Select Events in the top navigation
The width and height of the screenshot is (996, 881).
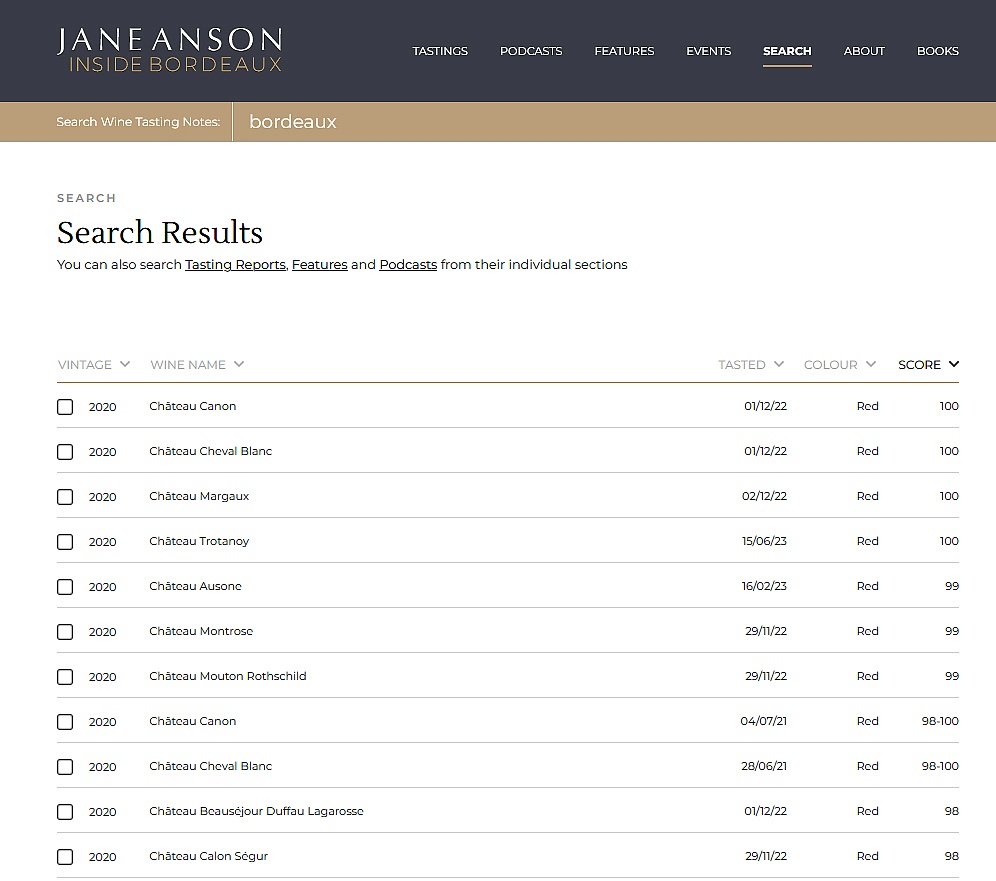tap(708, 51)
